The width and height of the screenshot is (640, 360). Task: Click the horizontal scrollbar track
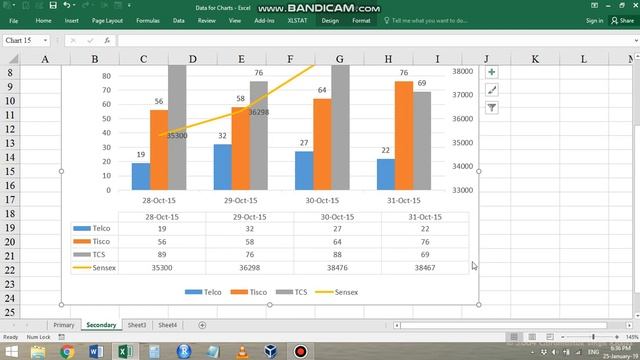(x=503, y=325)
